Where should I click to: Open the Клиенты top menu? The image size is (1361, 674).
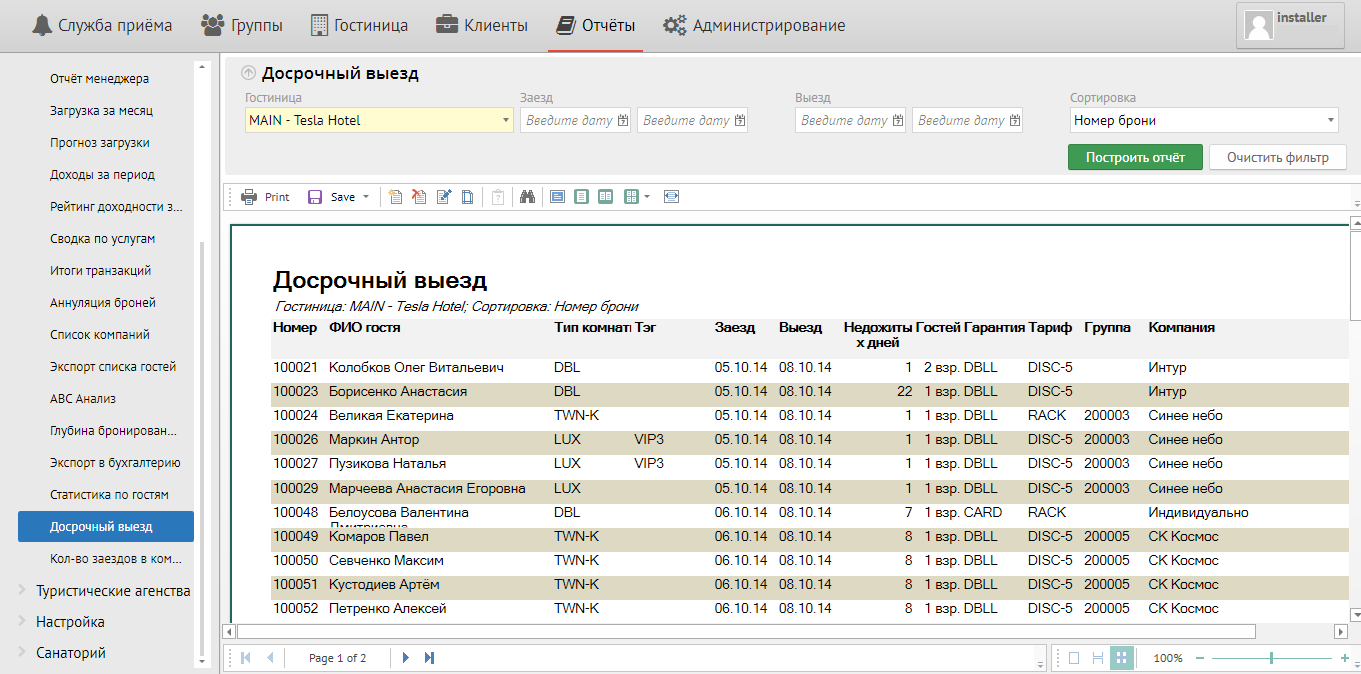[482, 26]
